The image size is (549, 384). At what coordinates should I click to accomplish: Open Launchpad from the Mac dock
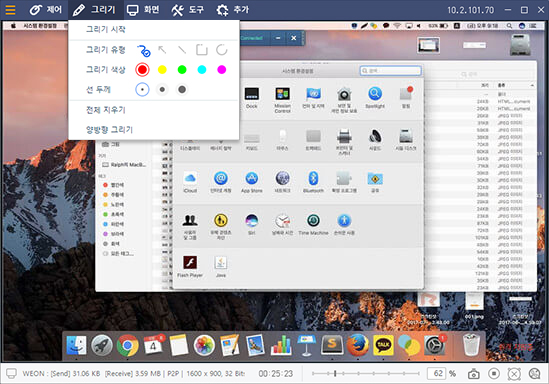pyautogui.click(x=102, y=345)
